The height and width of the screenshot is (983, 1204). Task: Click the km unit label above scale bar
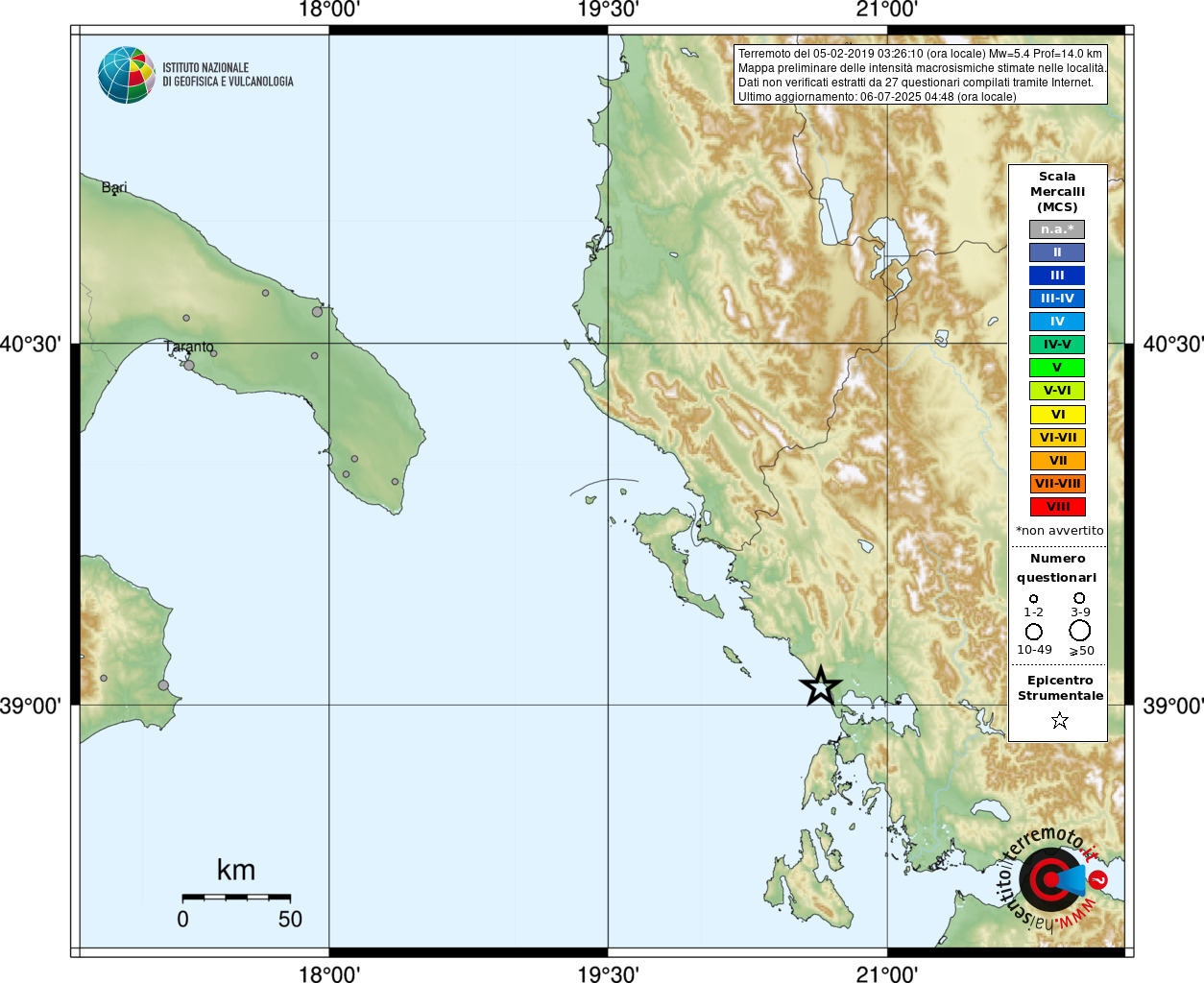[x=236, y=870]
